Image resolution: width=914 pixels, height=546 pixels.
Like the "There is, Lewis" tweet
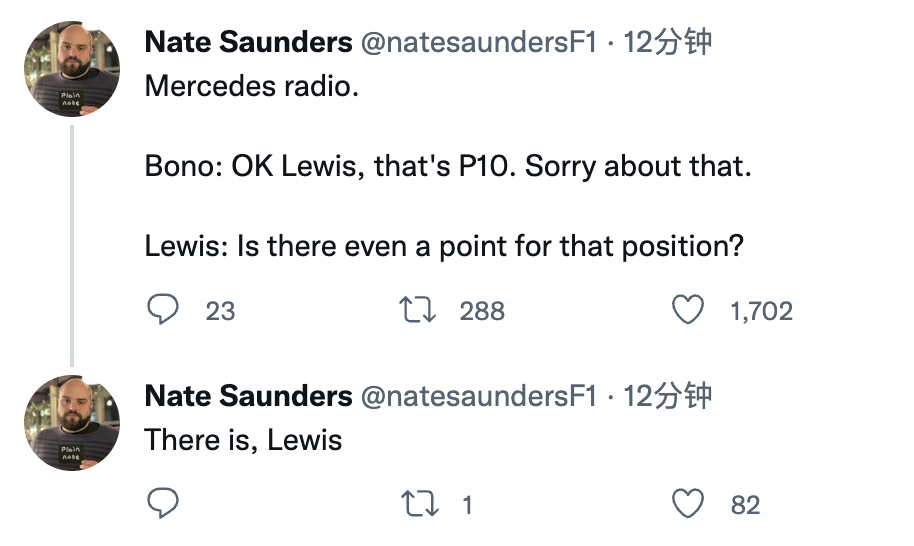coord(687,505)
